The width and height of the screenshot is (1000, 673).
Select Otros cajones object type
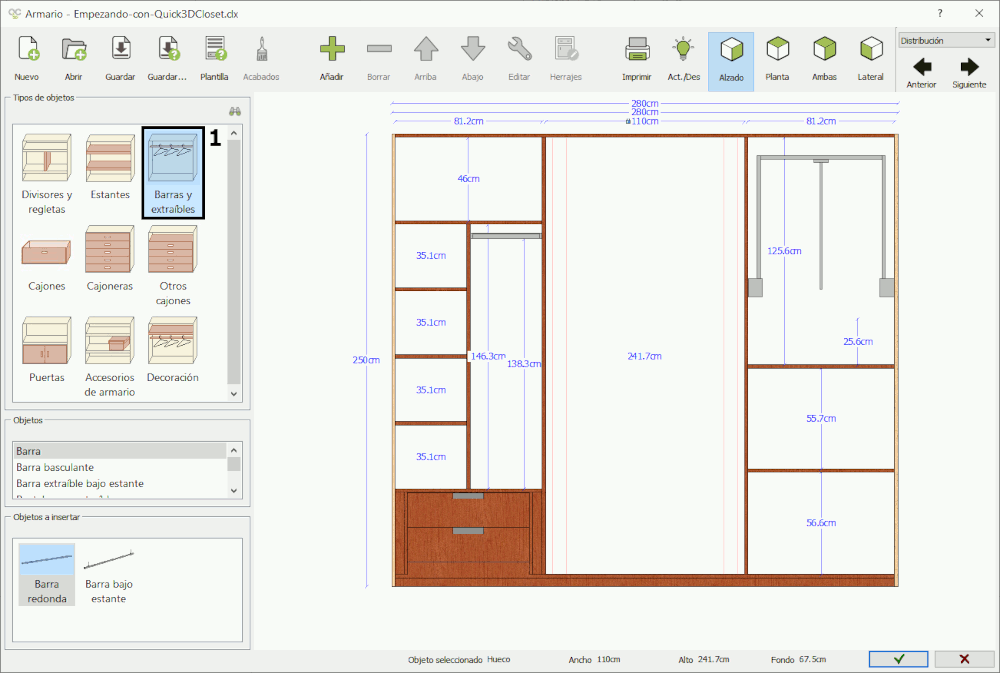(173, 265)
